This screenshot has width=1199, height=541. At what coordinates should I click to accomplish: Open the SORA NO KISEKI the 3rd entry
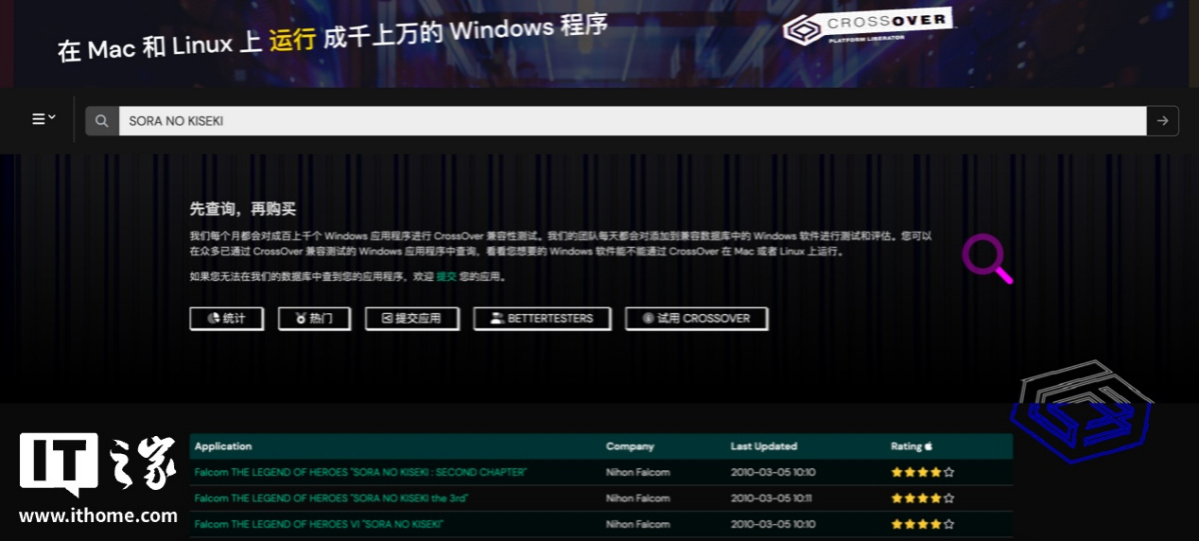point(331,498)
